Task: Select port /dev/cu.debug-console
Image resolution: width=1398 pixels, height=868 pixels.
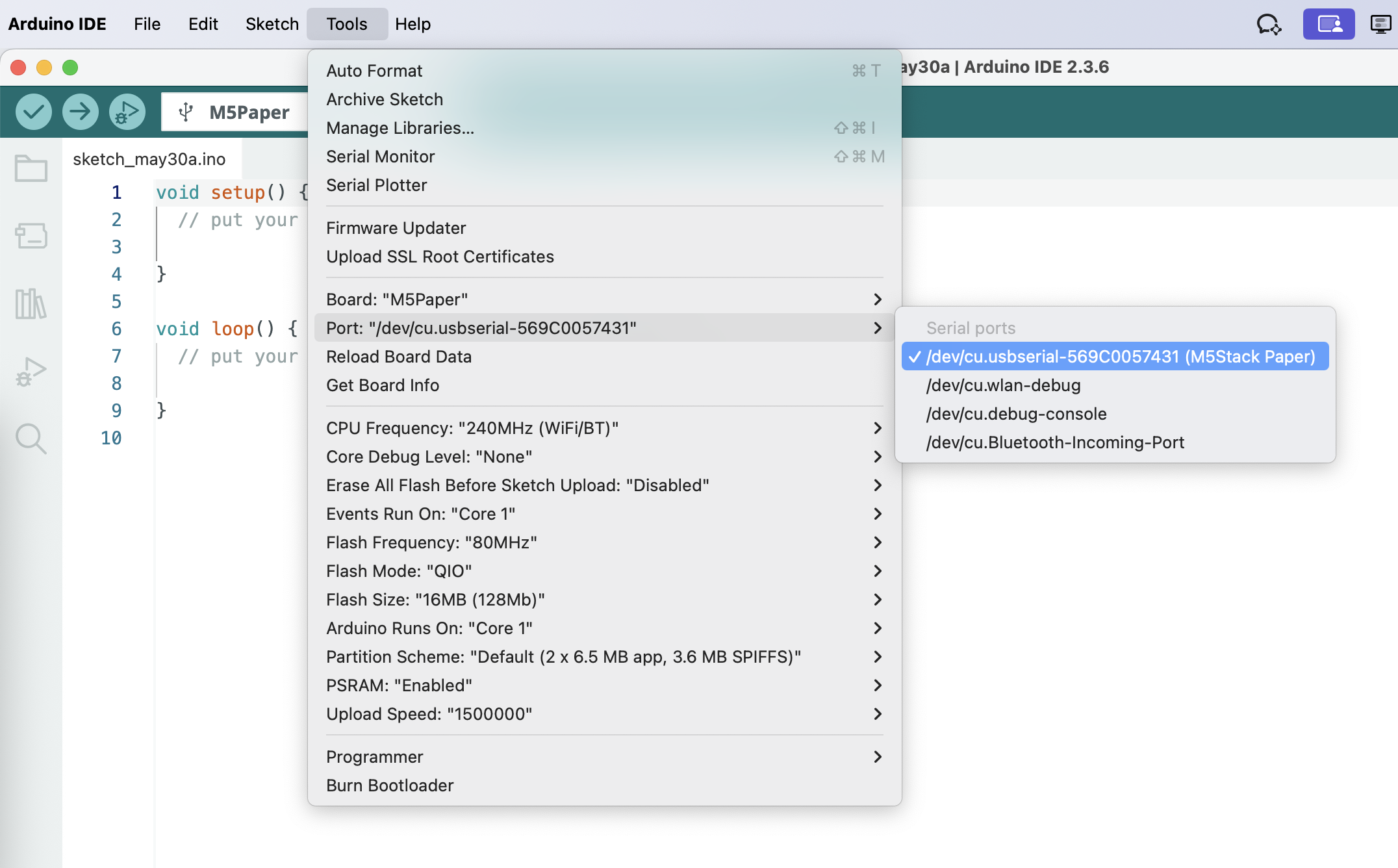Action: (1115, 413)
